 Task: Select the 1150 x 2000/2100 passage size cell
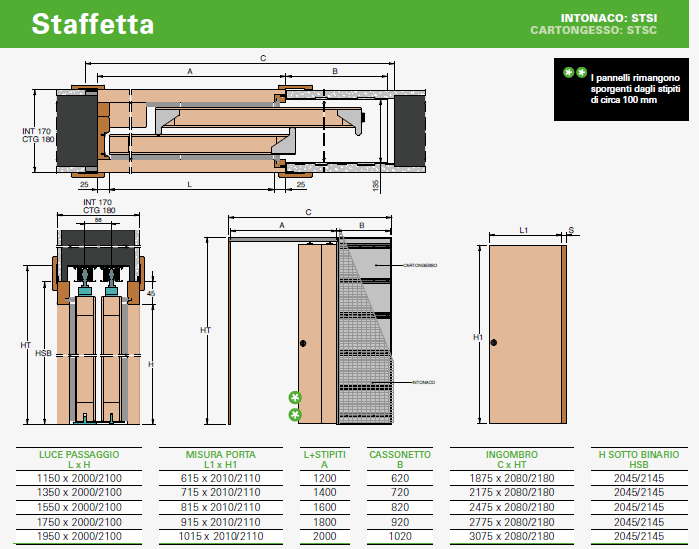click(79, 479)
